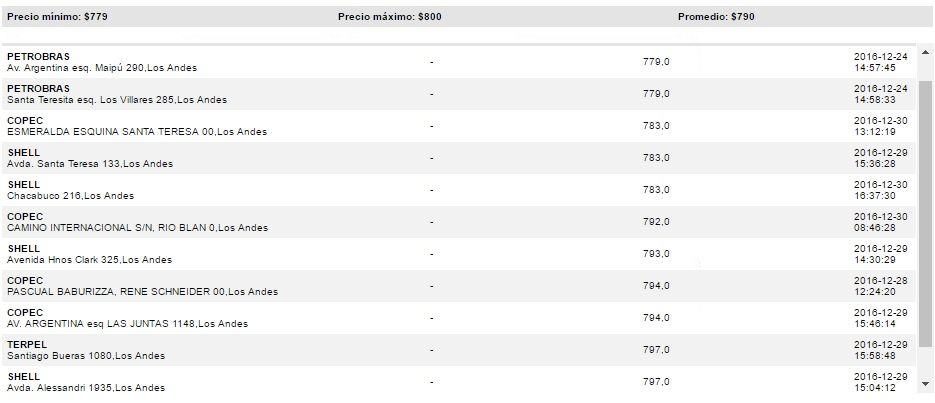This screenshot has width=935, height=403.
Task: Open Copec Camino Internacional Rio Blan entry
Action: tap(137, 222)
